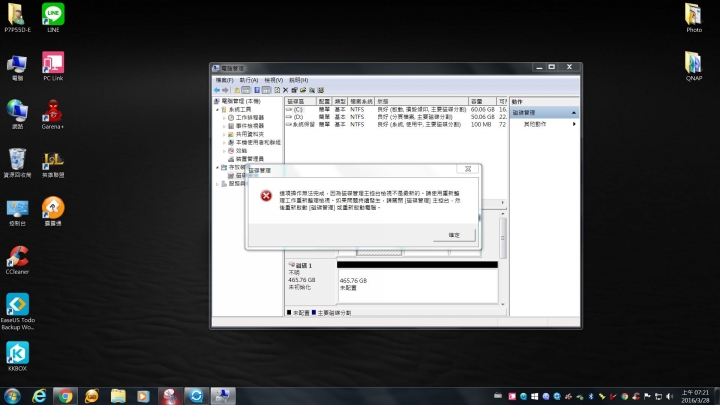This screenshot has height=405, width=720.
Task: Click the open-folder toolbar icon
Action: click(x=303, y=90)
